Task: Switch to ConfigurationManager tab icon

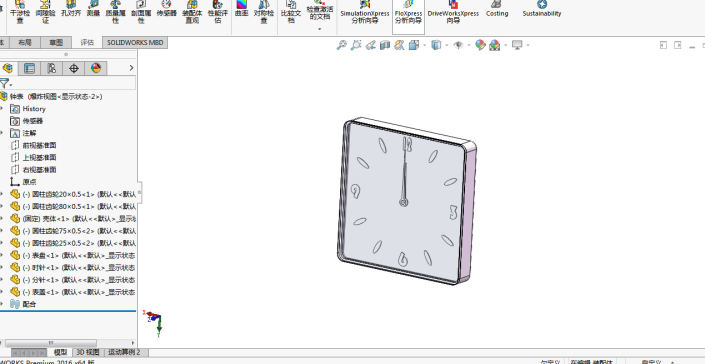Action: pyautogui.click(x=52, y=68)
